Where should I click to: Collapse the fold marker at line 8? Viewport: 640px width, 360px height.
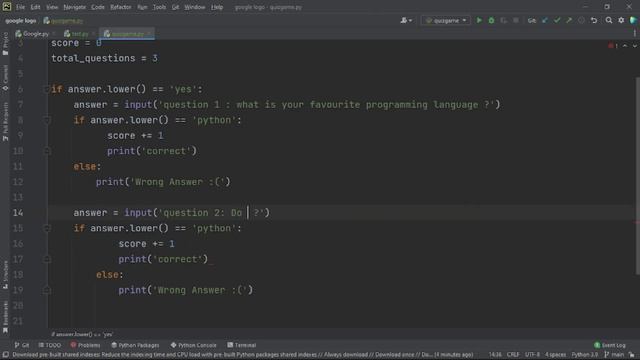46,120
